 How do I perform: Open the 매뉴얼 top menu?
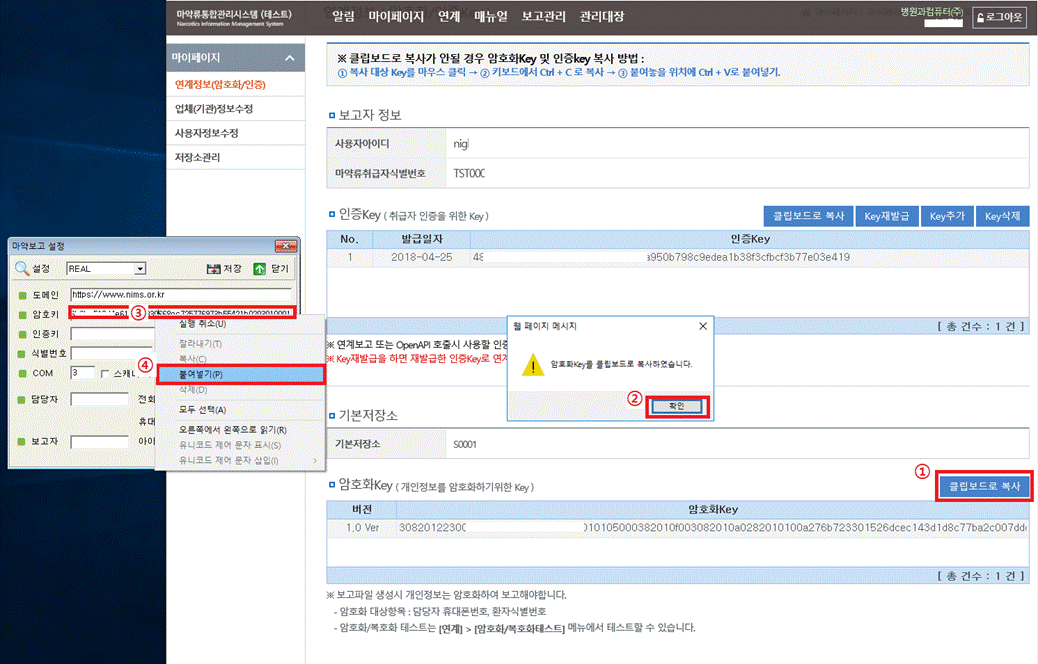(491, 17)
